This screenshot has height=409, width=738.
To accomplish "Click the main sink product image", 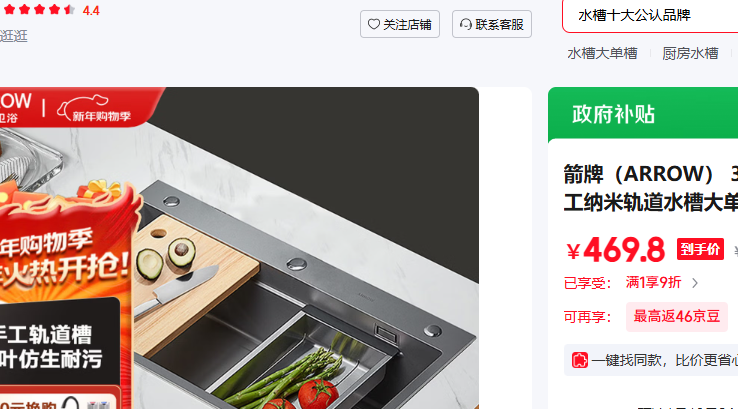I will [x=239, y=248].
